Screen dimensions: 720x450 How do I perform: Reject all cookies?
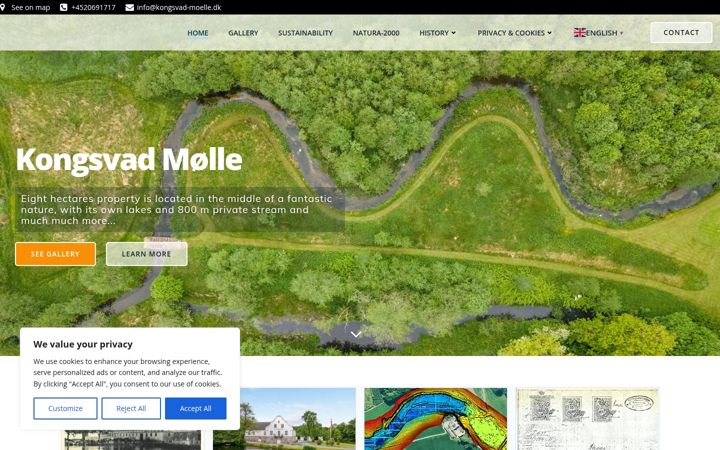pyautogui.click(x=131, y=408)
